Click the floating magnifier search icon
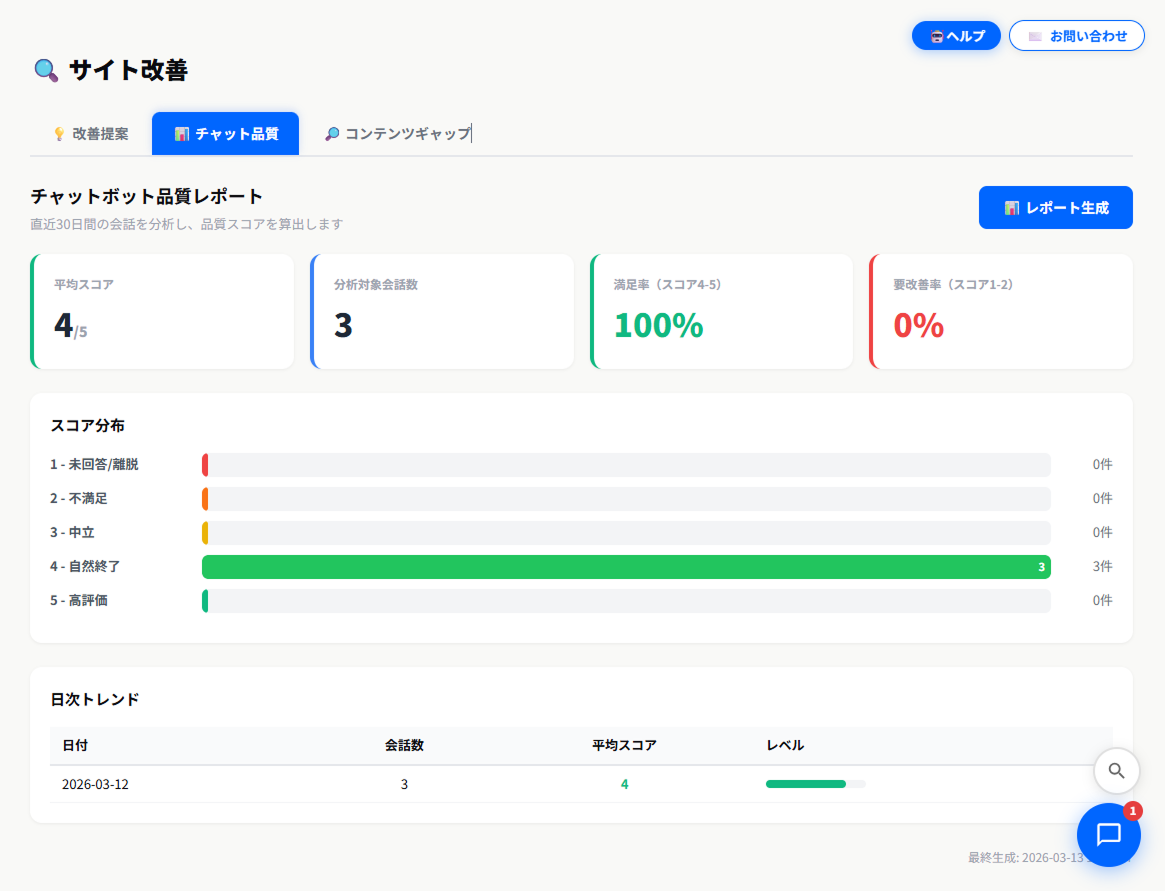This screenshot has height=891, width=1165. point(1117,771)
